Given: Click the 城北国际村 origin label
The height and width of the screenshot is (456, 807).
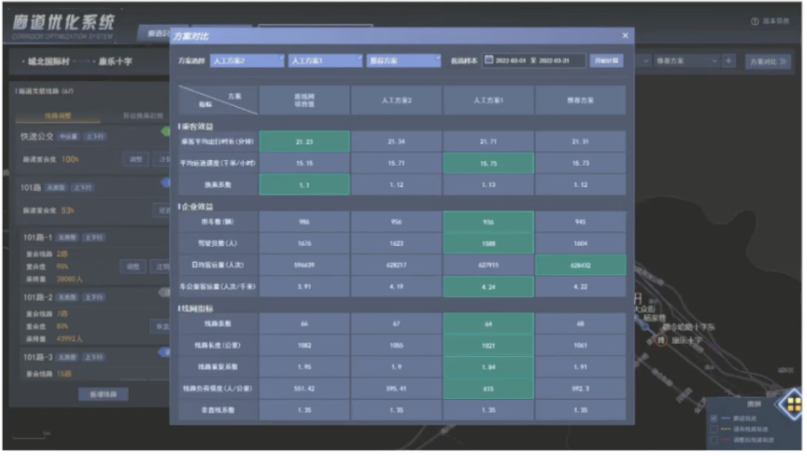Looking at the screenshot, I should [x=48, y=61].
